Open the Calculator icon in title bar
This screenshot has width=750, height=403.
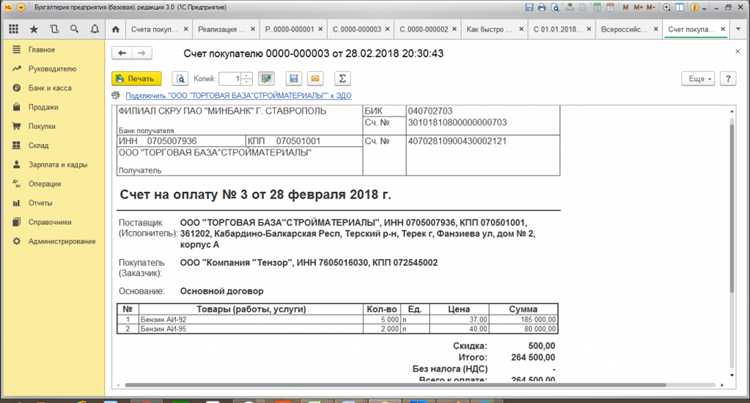(x=597, y=7)
